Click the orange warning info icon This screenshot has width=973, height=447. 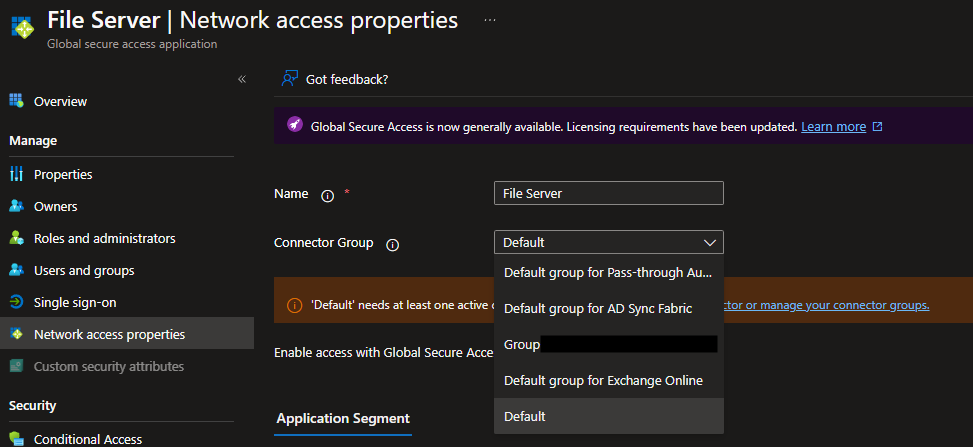click(294, 305)
